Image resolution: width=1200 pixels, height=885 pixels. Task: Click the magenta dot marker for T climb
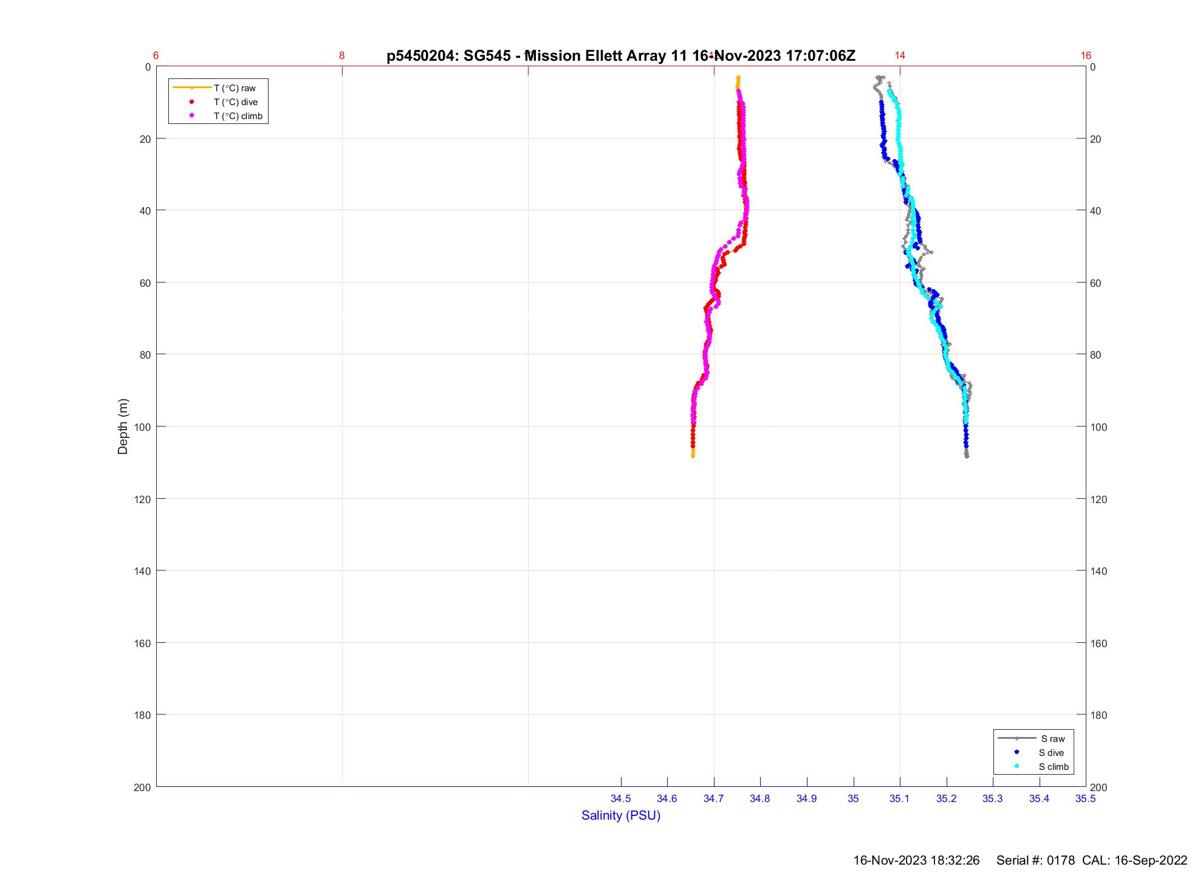pyautogui.click(x=191, y=116)
